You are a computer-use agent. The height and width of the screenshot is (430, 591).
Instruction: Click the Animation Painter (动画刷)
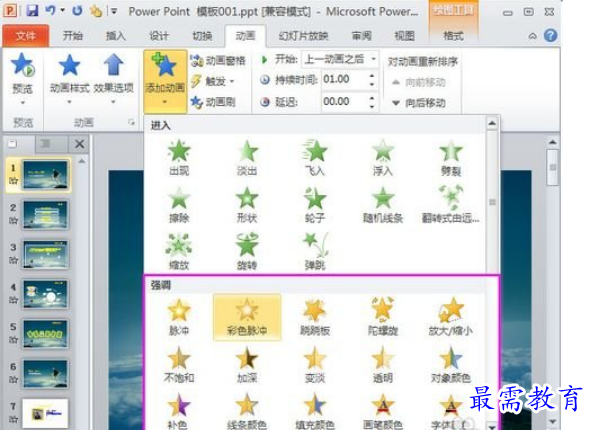click(213, 101)
